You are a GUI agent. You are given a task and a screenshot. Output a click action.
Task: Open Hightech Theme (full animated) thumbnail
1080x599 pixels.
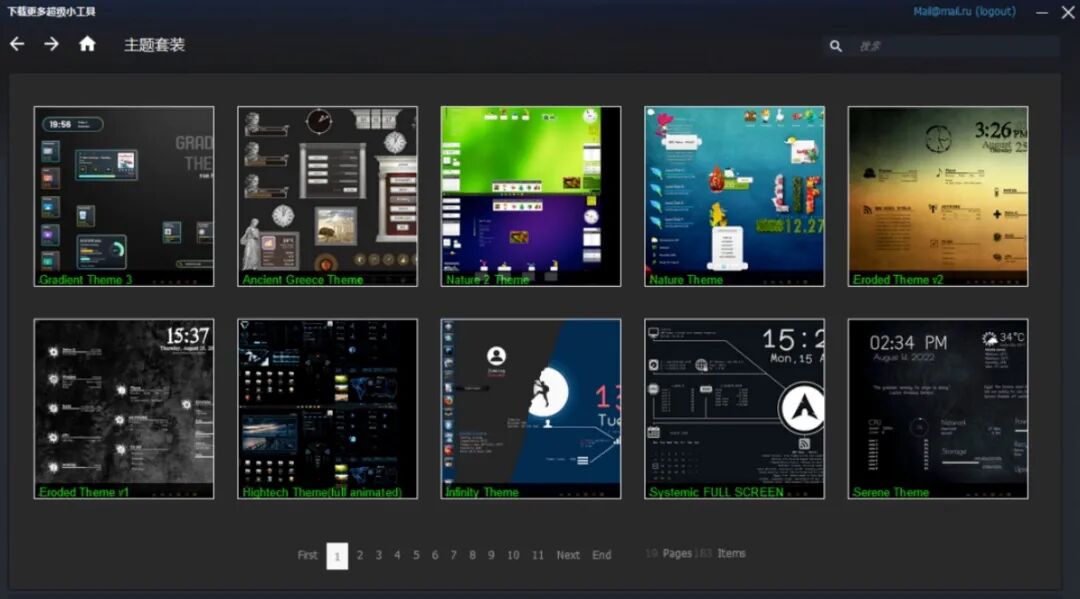pyautogui.click(x=327, y=409)
